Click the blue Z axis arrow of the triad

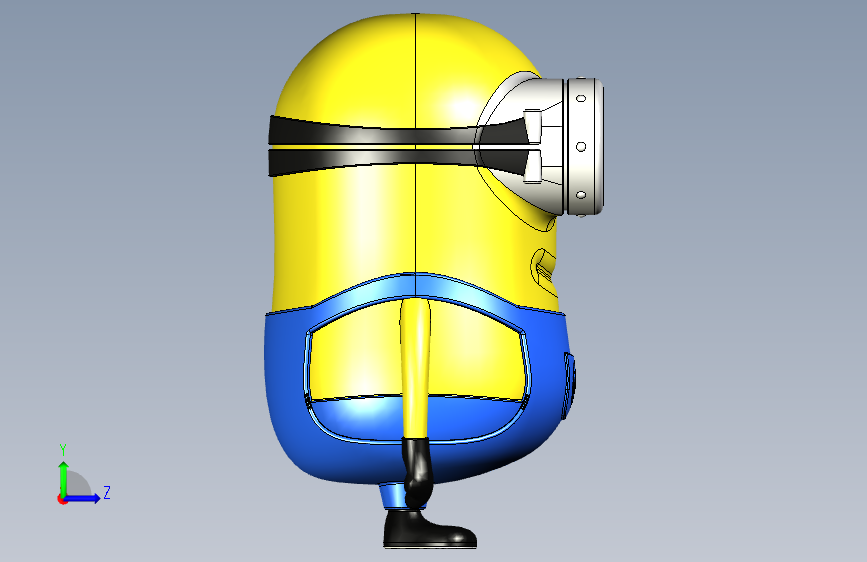click(83, 498)
